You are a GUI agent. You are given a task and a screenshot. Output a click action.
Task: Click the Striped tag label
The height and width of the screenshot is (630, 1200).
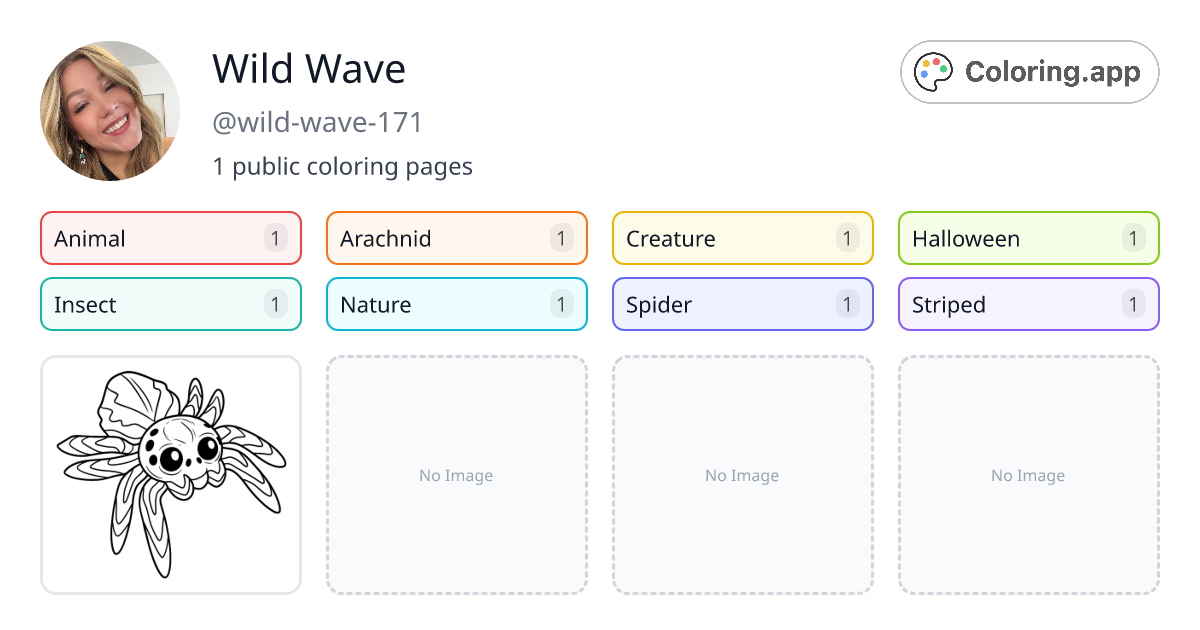click(950, 304)
